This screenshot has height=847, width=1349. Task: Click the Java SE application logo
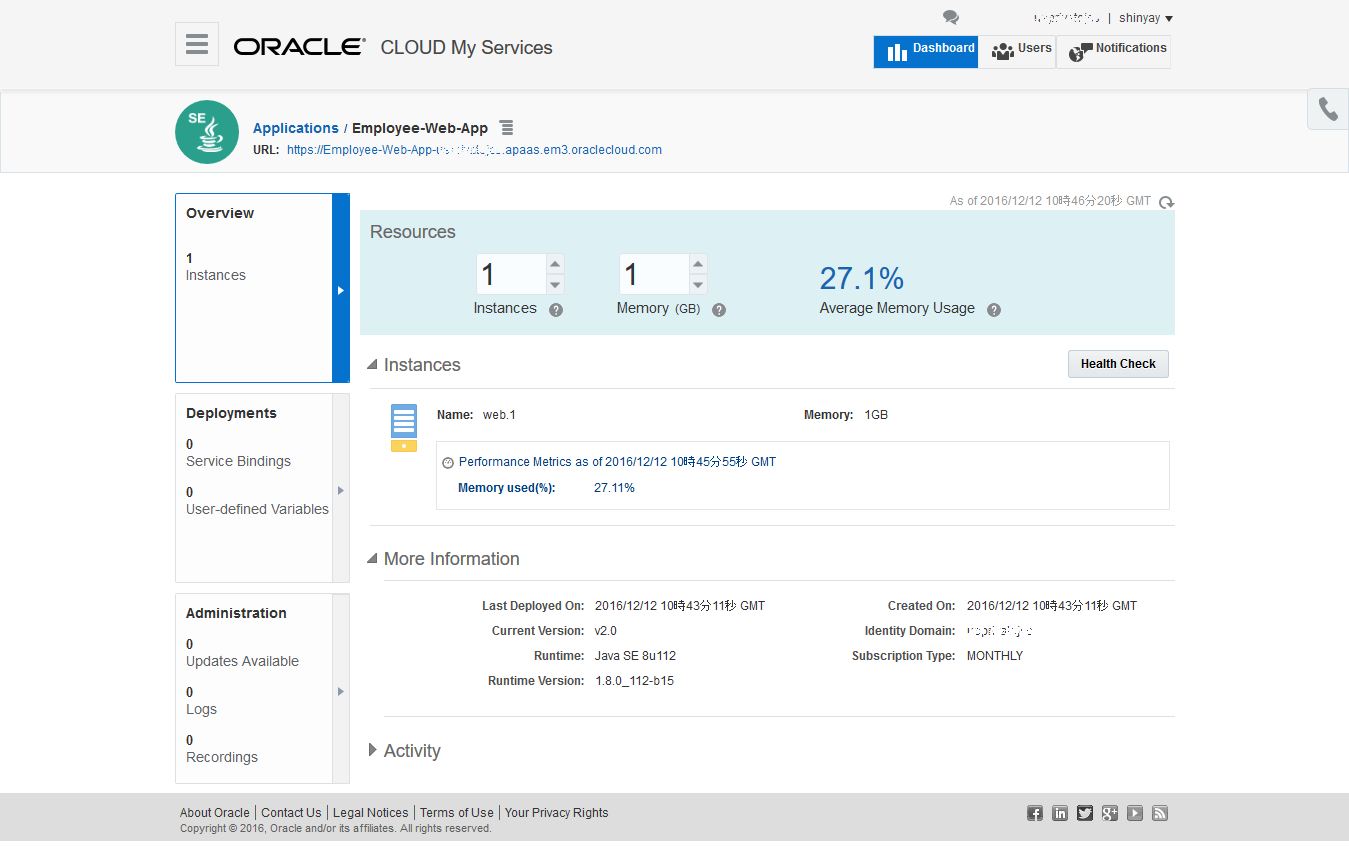point(207,132)
